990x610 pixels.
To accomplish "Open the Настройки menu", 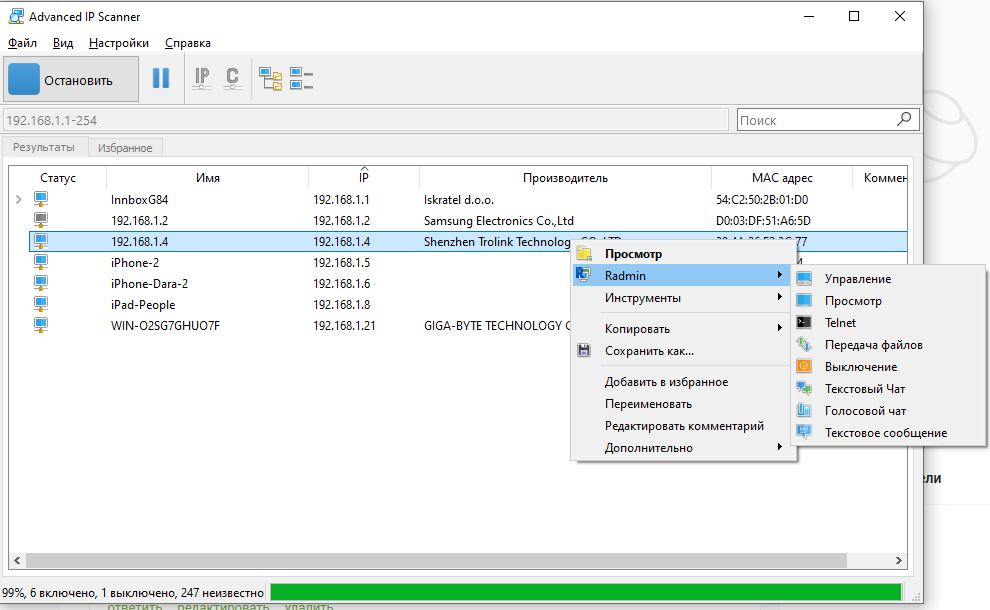I will tap(118, 43).
